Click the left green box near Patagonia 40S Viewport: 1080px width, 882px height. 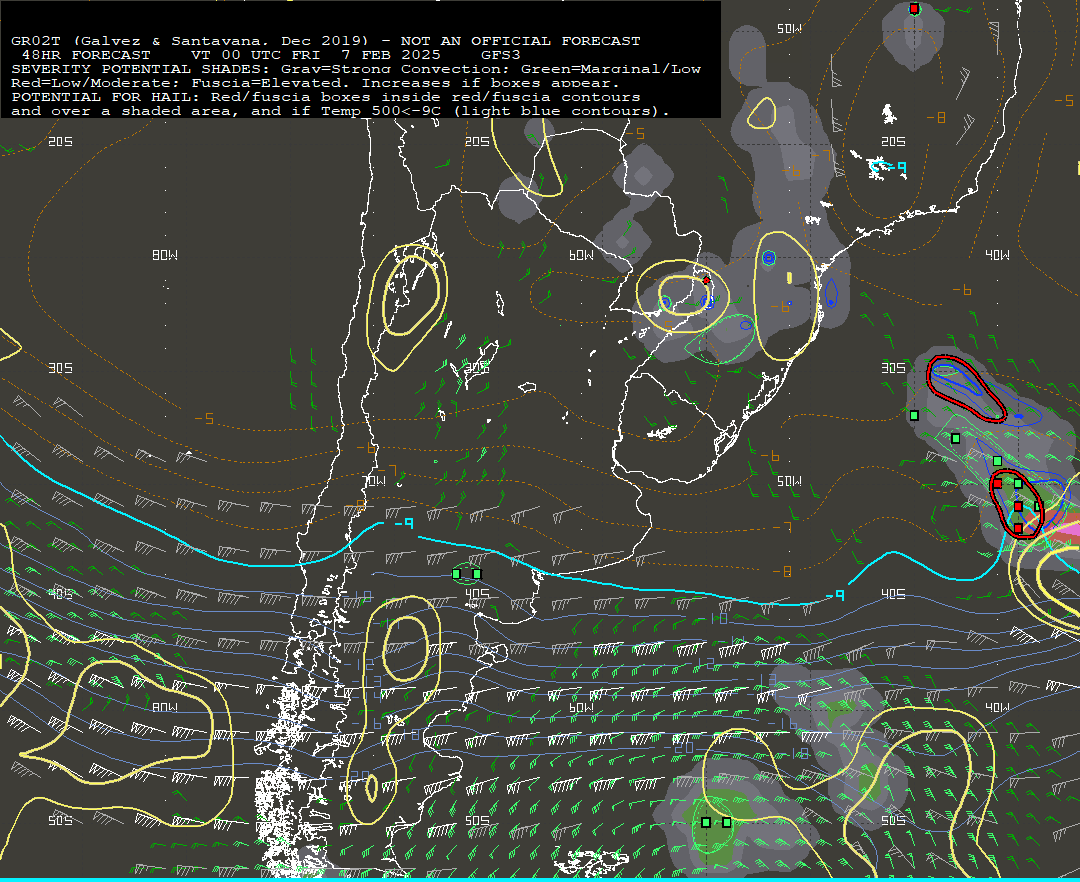pyautogui.click(x=456, y=574)
